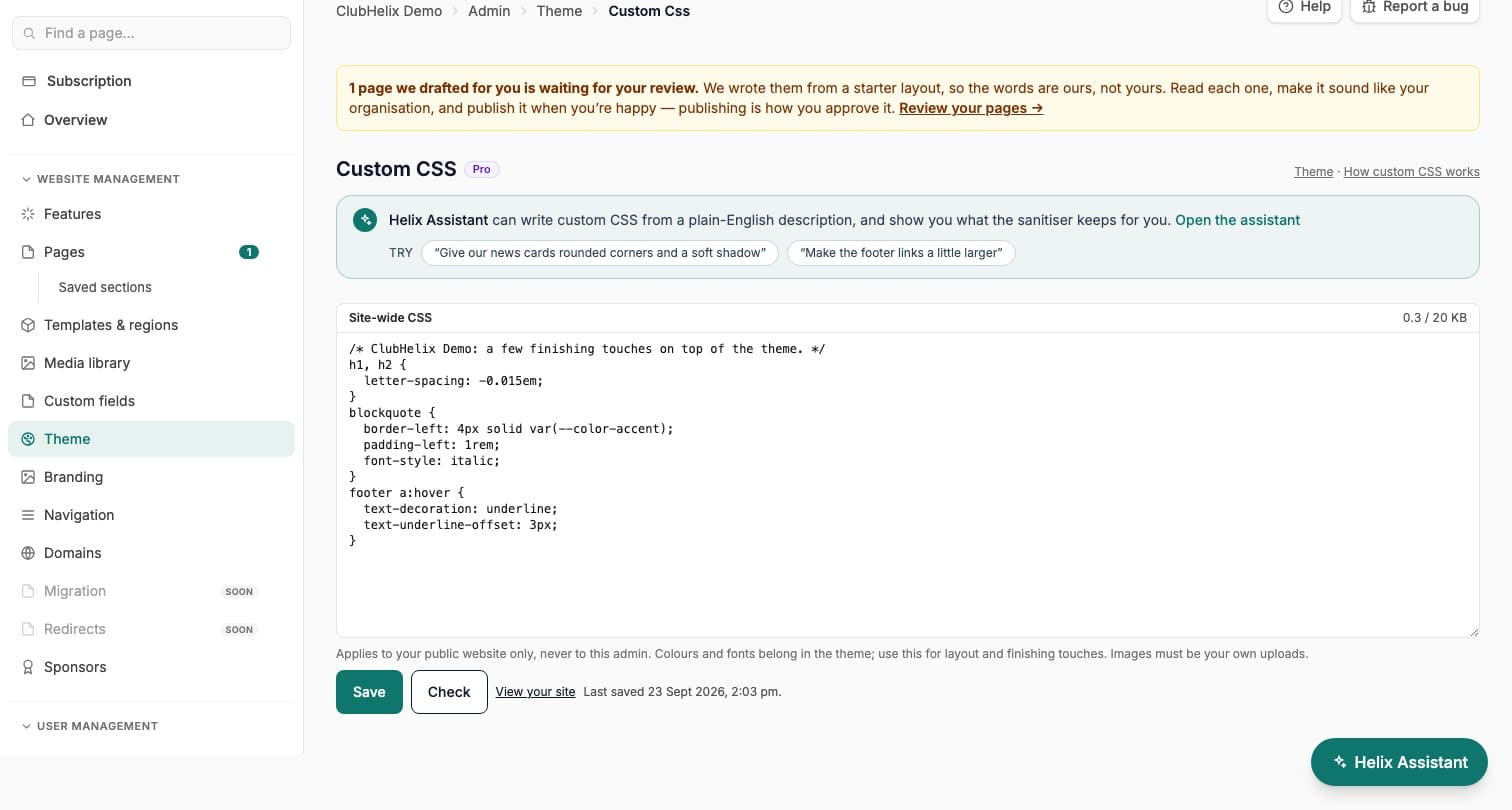Click the Subscription card icon
1512x810 pixels.
pyautogui.click(x=29, y=81)
